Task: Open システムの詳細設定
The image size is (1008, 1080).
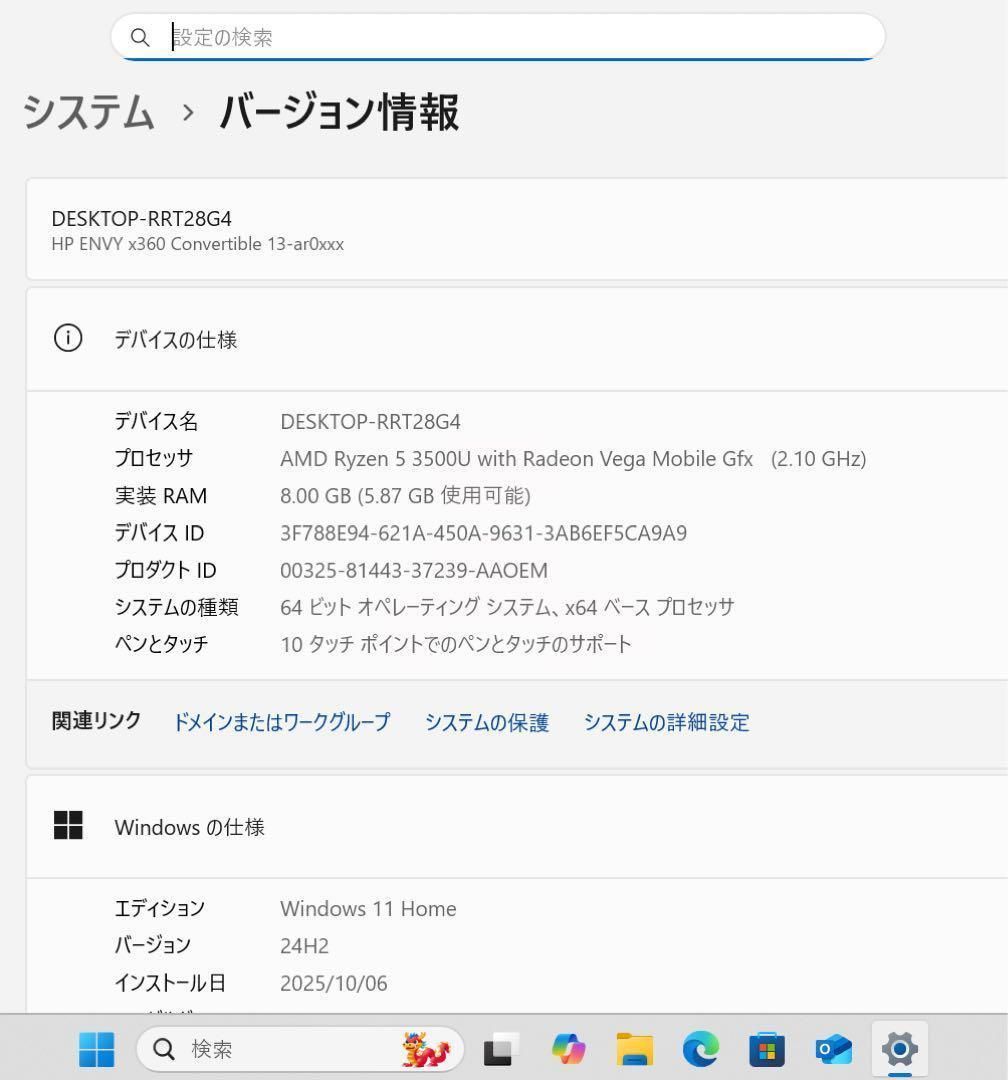Action: click(x=666, y=722)
